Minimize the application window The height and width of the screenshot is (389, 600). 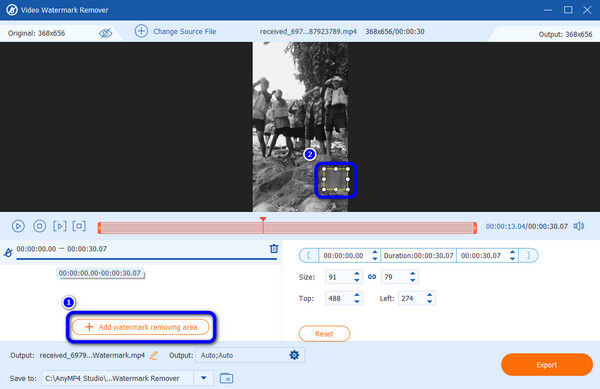pos(548,10)
